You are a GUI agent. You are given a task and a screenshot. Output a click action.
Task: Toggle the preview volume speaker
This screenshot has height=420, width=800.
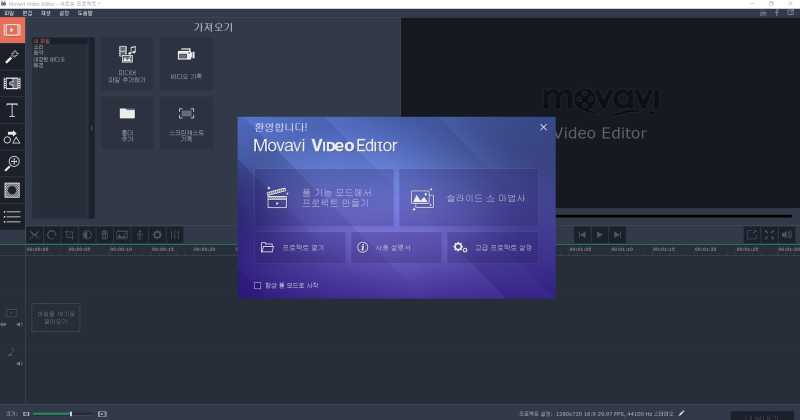pyautogui.click(x=787, y=235)
